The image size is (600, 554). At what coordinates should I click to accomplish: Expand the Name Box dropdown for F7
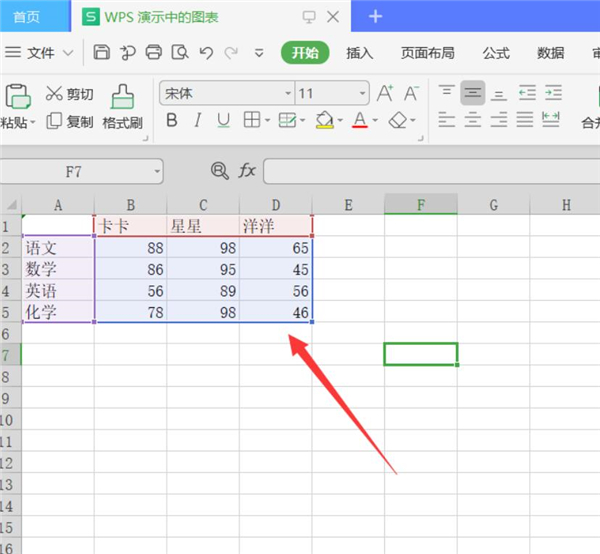click(157, 171)
